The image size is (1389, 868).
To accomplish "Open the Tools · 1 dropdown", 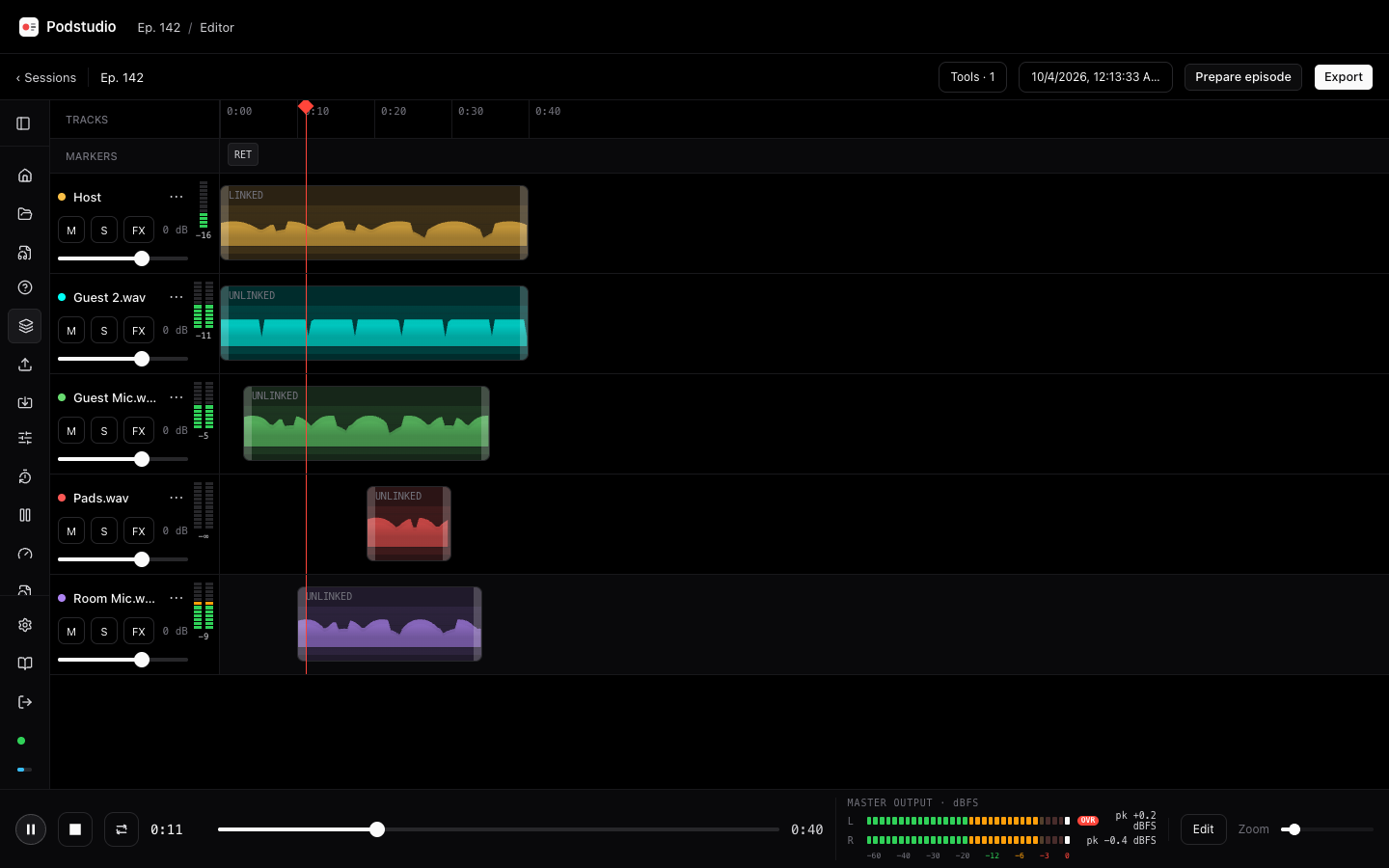I will tap(972, 77).
